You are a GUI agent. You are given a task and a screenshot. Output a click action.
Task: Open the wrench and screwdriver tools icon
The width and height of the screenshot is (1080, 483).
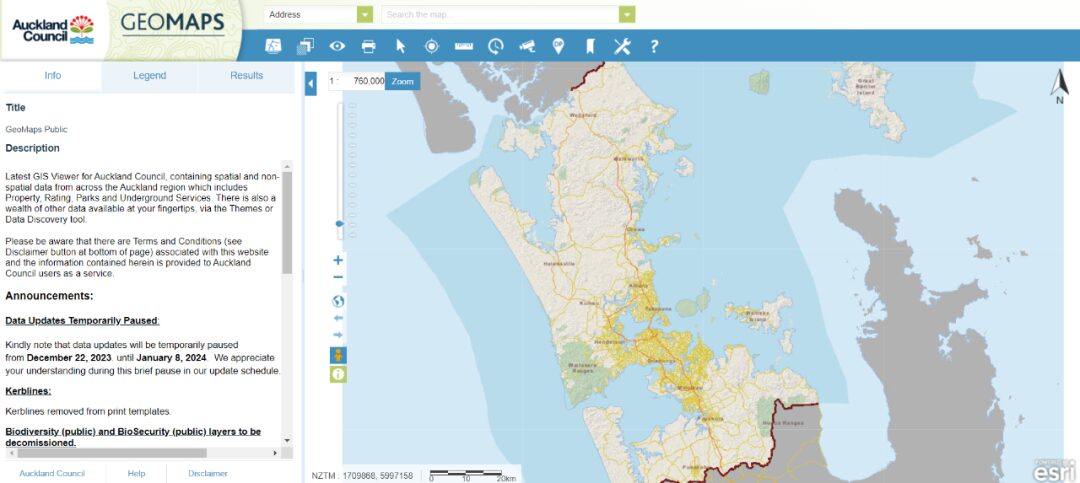click(622, 46)
